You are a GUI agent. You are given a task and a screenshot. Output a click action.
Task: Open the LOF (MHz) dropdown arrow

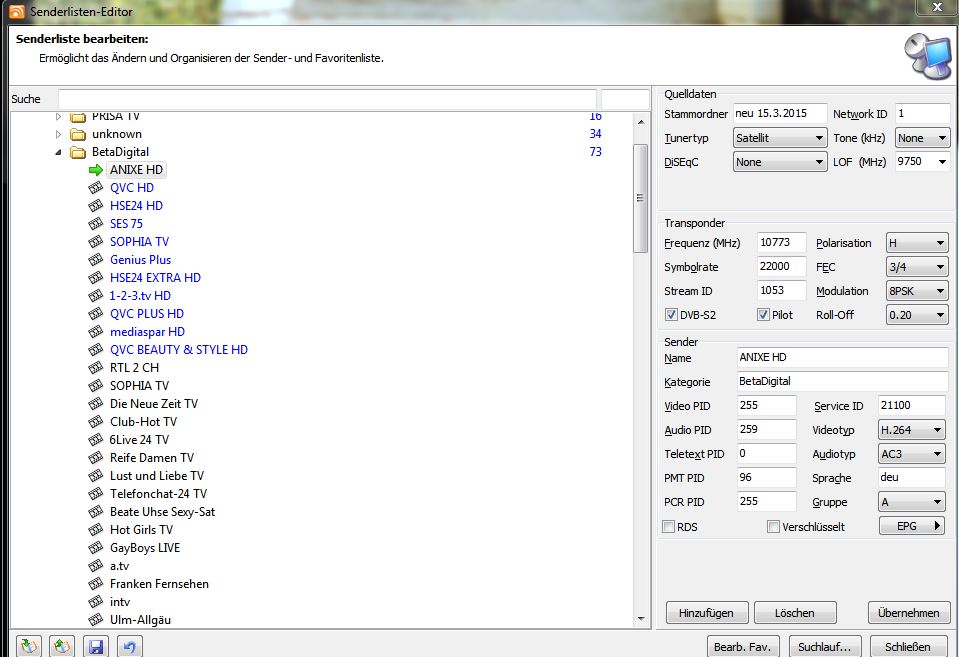point(942,162)
